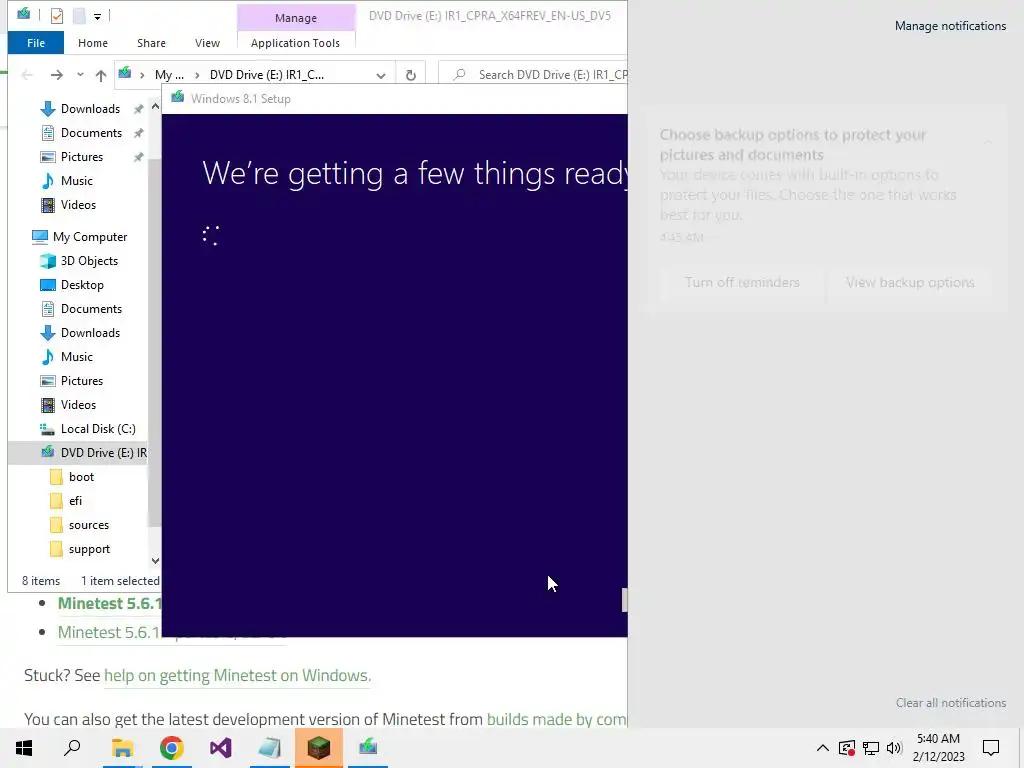Open 3D Objects folder
1024x768 pixels.
pos(89,261)
